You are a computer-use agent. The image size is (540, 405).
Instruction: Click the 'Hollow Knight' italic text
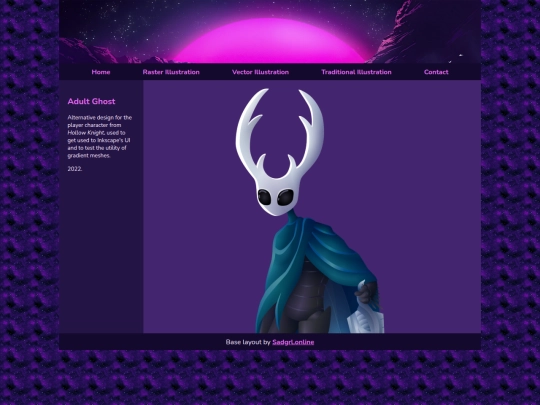[x=86, y=133]
